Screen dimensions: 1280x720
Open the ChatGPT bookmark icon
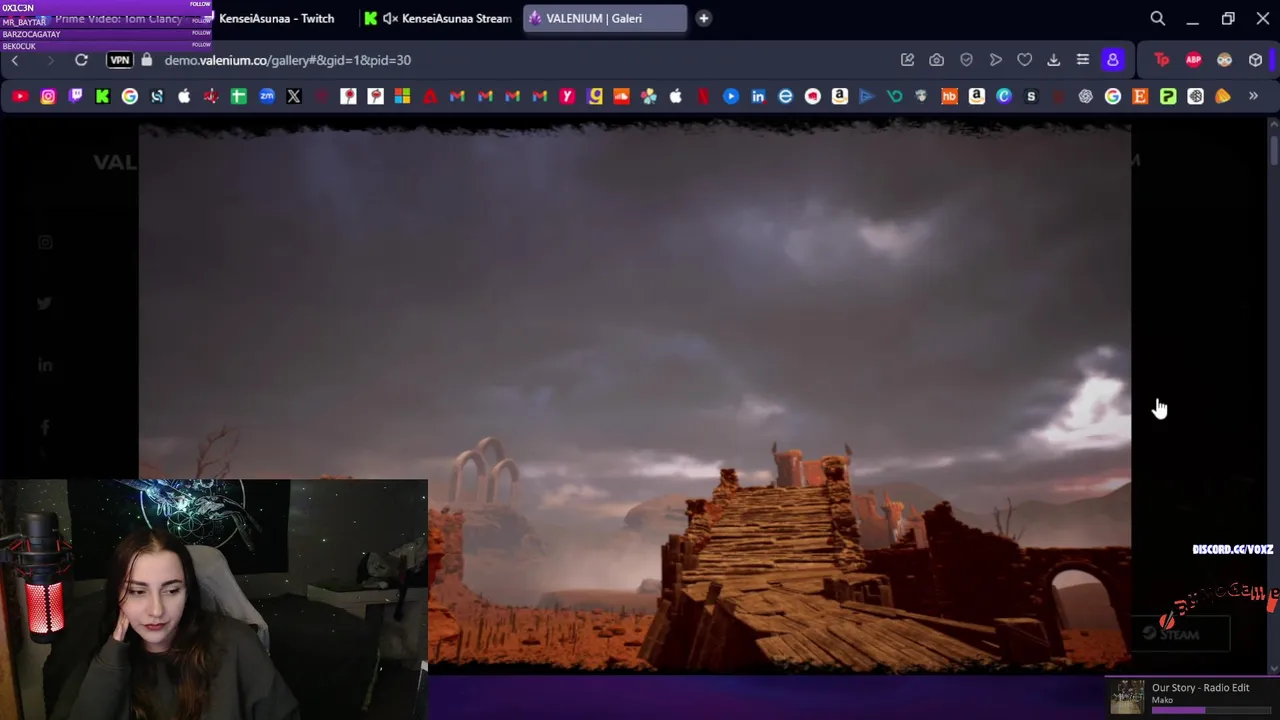coord(1085,96)
